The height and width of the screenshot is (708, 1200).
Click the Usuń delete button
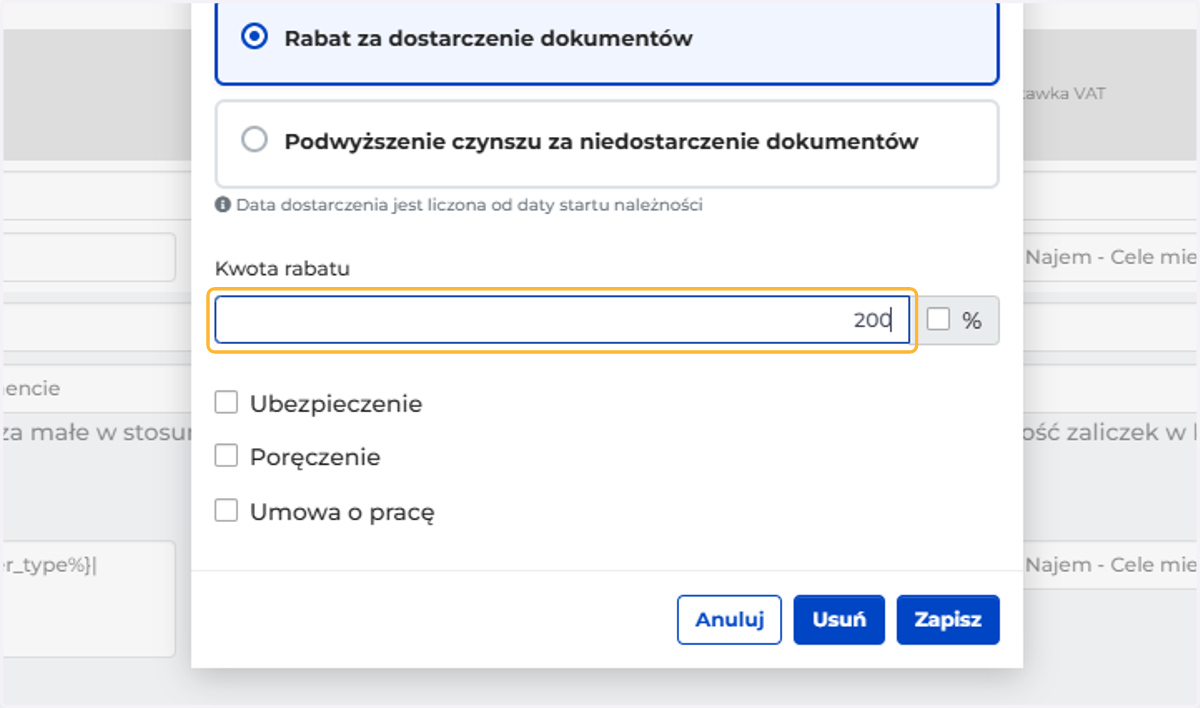point(839,619)
